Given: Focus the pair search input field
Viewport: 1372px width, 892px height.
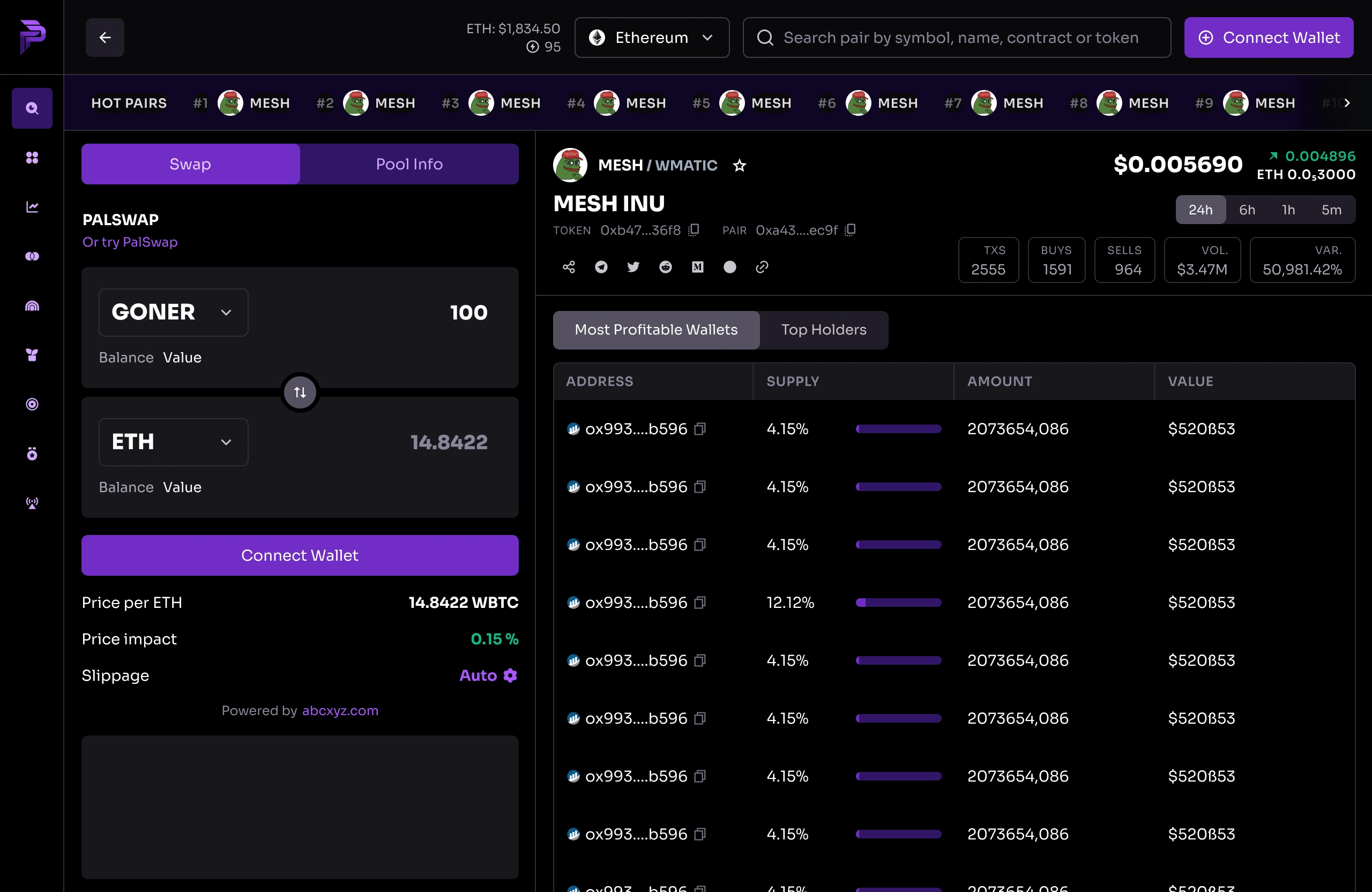Looking at the screenshot, I should point(957,38).
